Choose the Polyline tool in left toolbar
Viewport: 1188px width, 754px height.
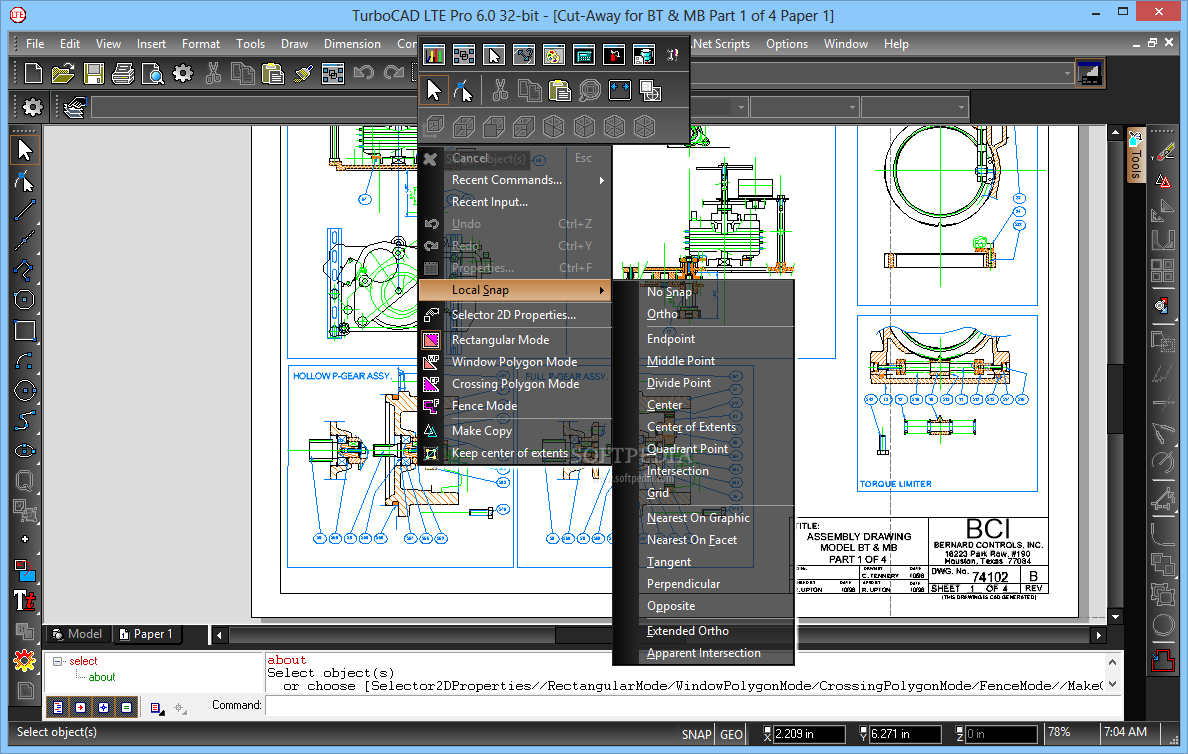(x=24, y=271)
